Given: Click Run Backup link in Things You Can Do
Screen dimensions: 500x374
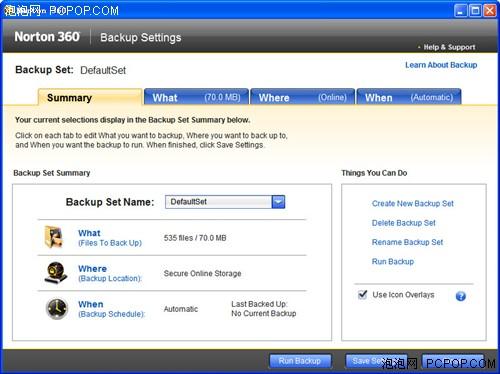Looking at the screenshot, I should (x=393, y=262).
